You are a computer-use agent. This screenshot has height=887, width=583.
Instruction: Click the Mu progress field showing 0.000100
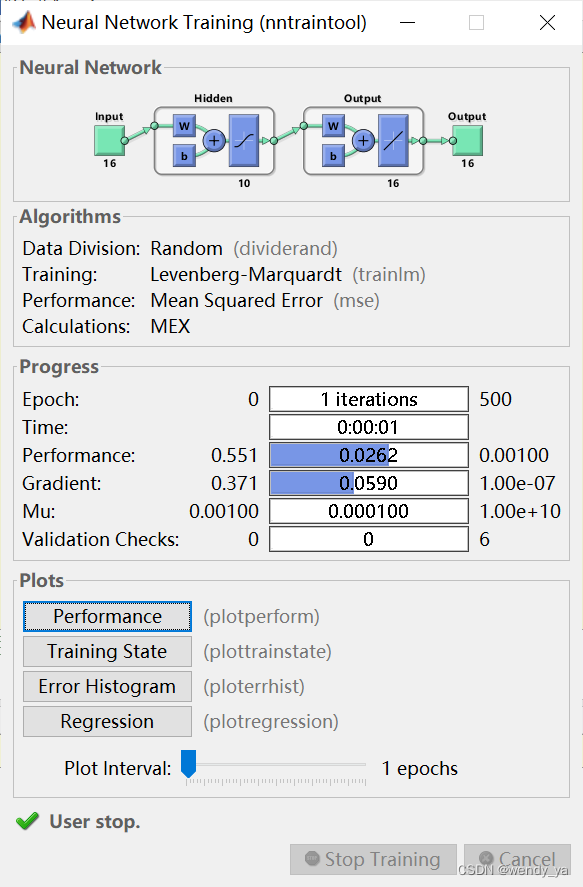(x=369, y=511)
